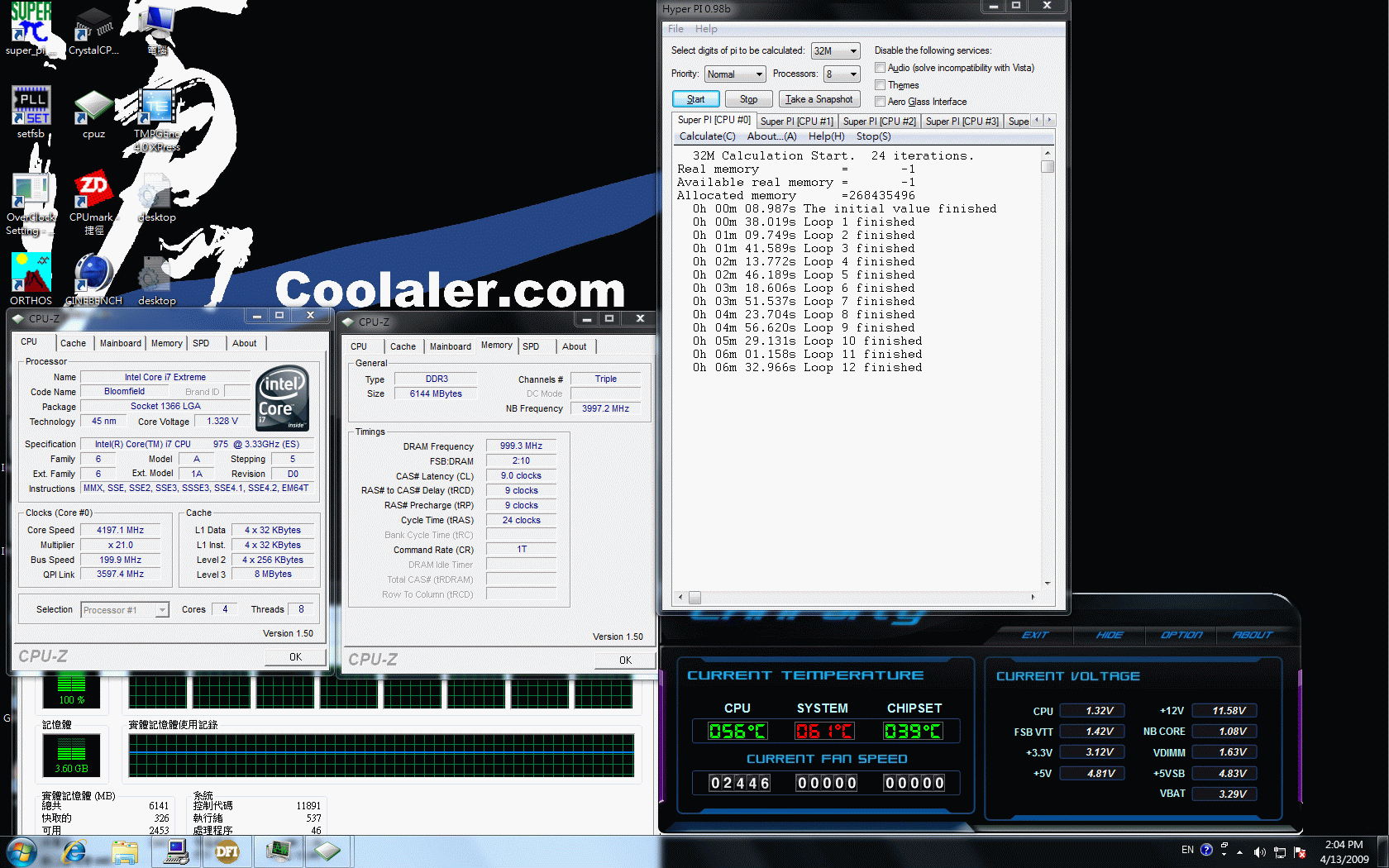Image resolution: width=1389 pixels, height=868 pixels.
Task: Open the Help menu in Hyper PI
Action: click(x=706, y=29)
